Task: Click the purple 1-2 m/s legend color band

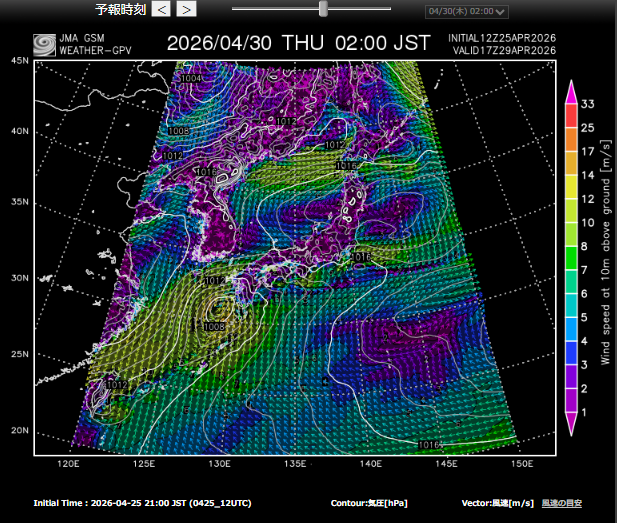Action: point(571,400)
